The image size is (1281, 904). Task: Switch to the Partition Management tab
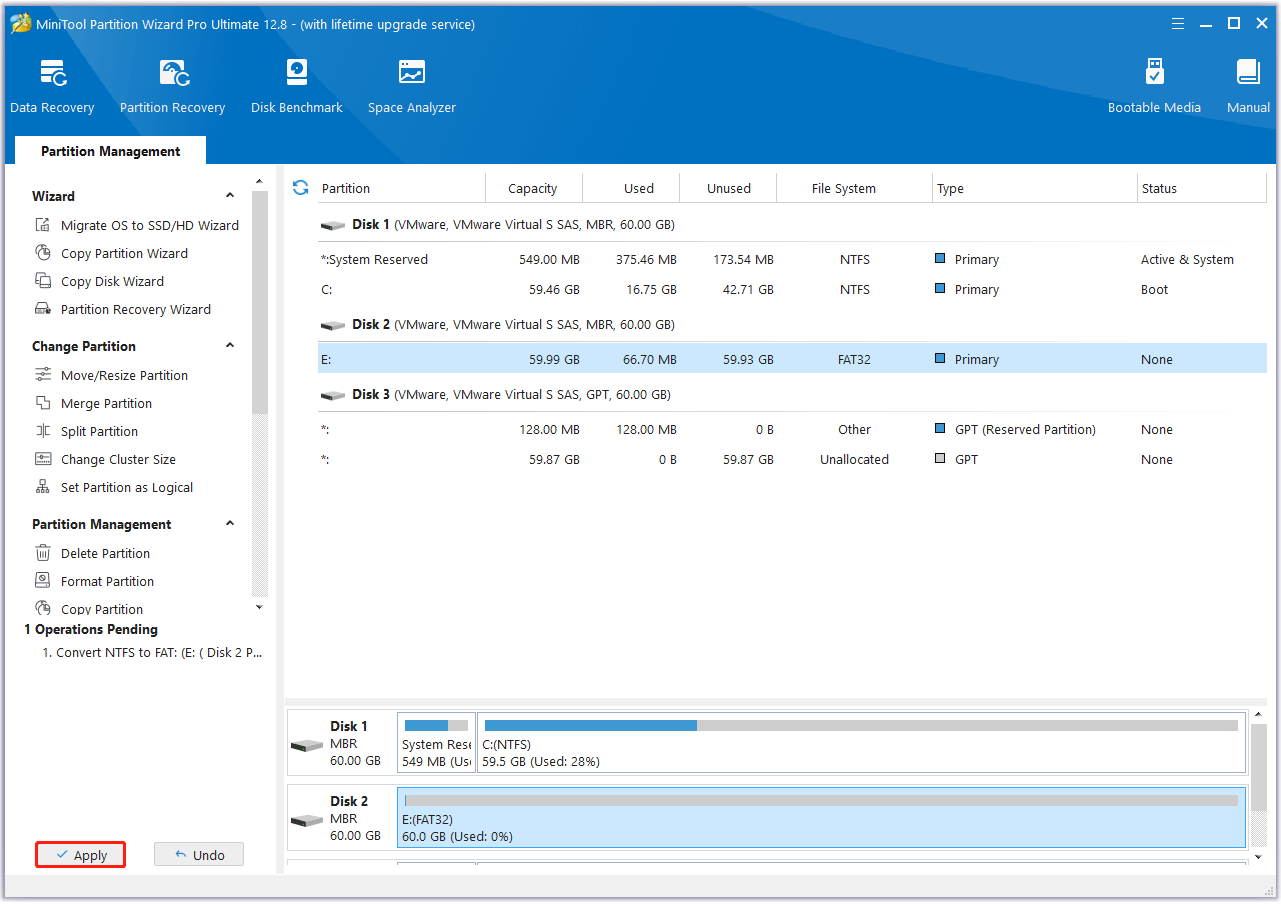[x=111, y=151]
